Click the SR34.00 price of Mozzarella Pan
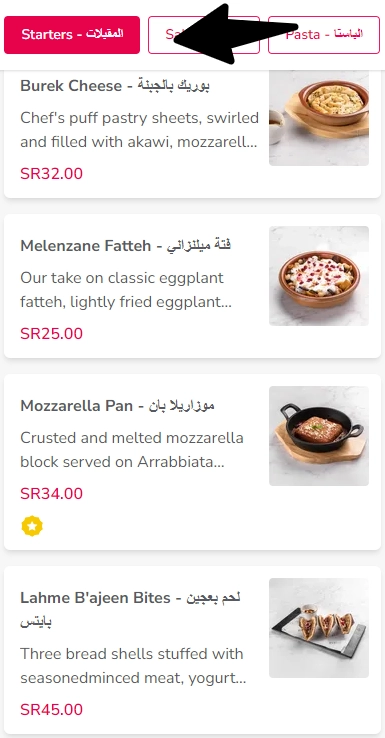385x738 pixels. coord(51,494)
